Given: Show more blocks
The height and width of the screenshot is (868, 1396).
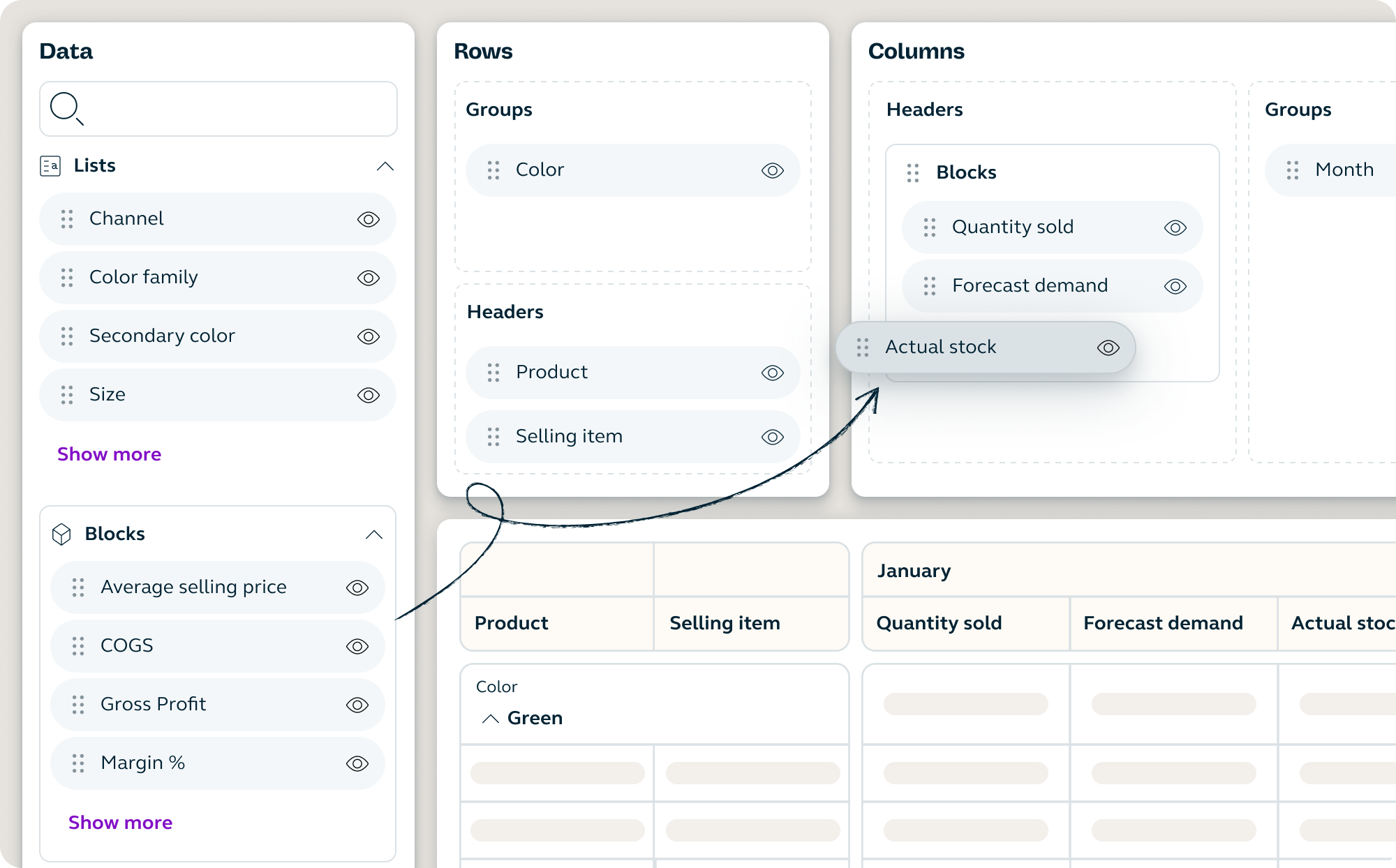Looking at the screenshot, I should 120,823.
